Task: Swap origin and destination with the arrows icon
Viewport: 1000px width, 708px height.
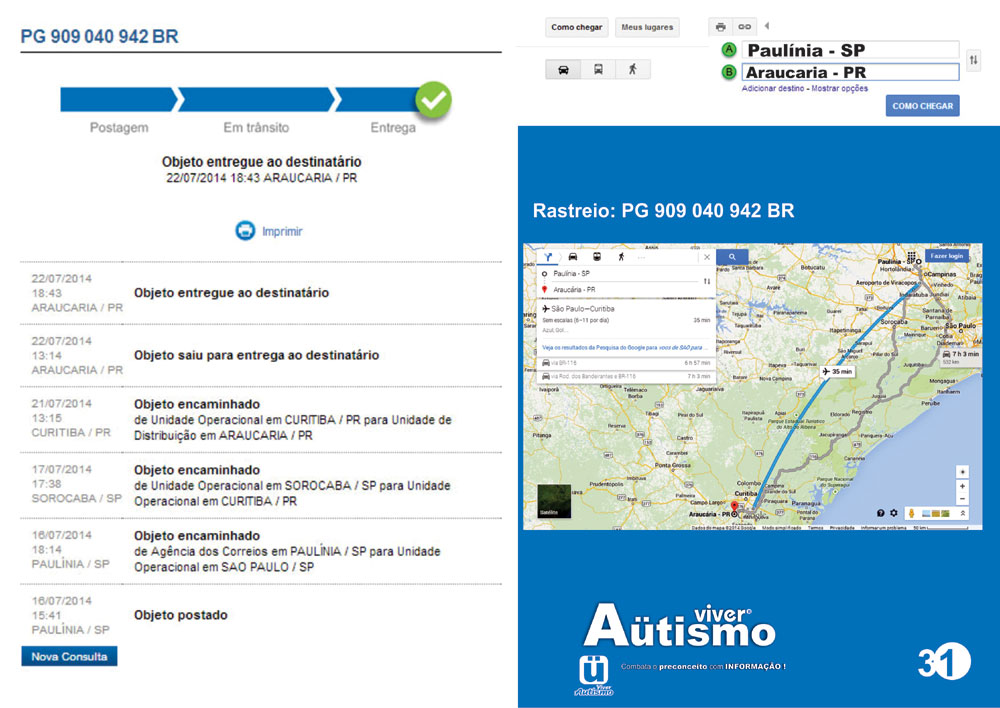Action: click(x=973, y=61)
